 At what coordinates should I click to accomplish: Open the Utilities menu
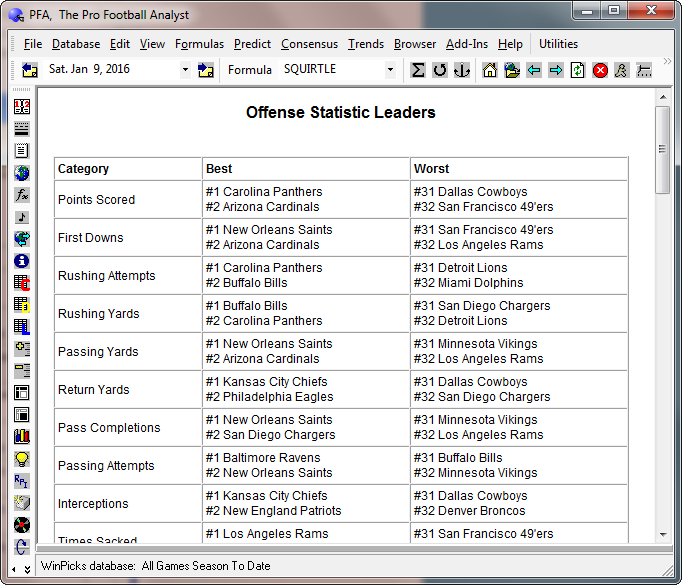(x=558, y=44)
